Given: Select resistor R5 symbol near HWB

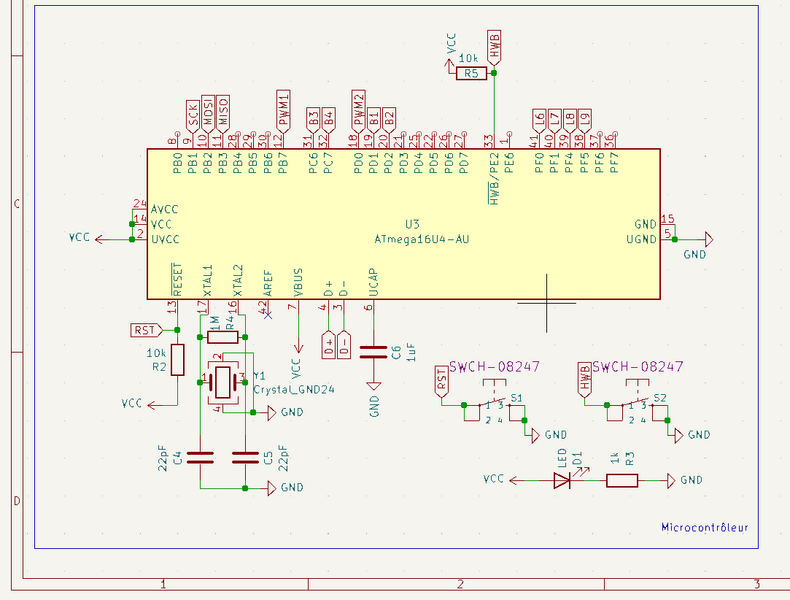Looking at the screenshot, I should point(472,74).
